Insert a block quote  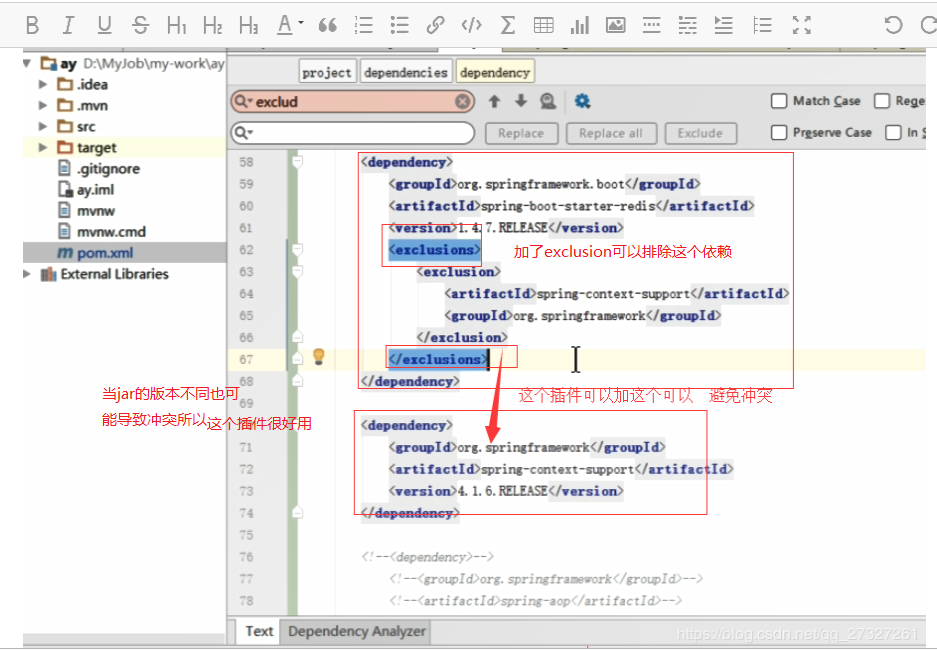[327, 25]
